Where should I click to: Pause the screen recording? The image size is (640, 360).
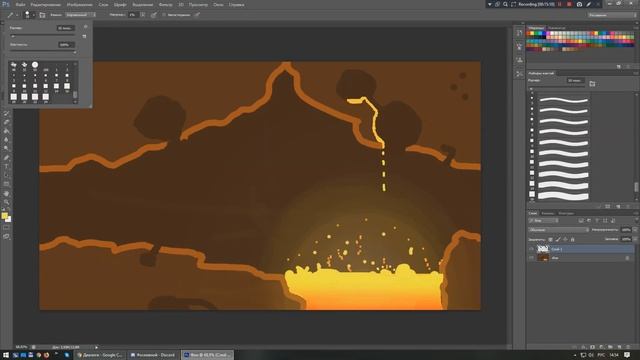(560, 4)
